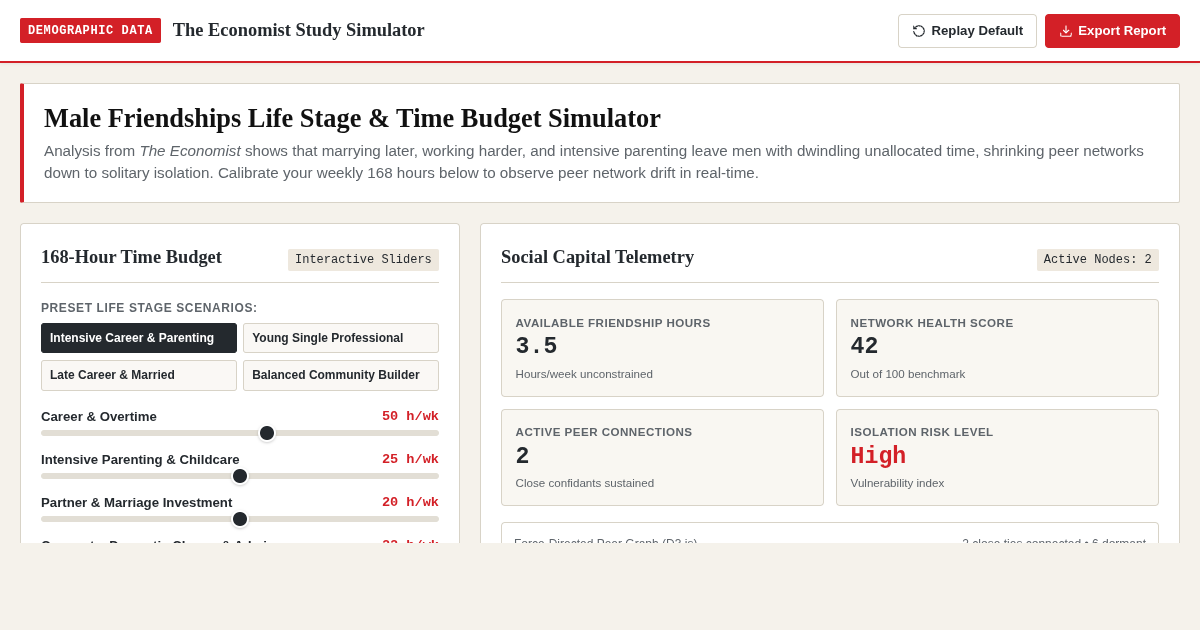Click the Active Nodes: 2 badge

click(1097, 260)
